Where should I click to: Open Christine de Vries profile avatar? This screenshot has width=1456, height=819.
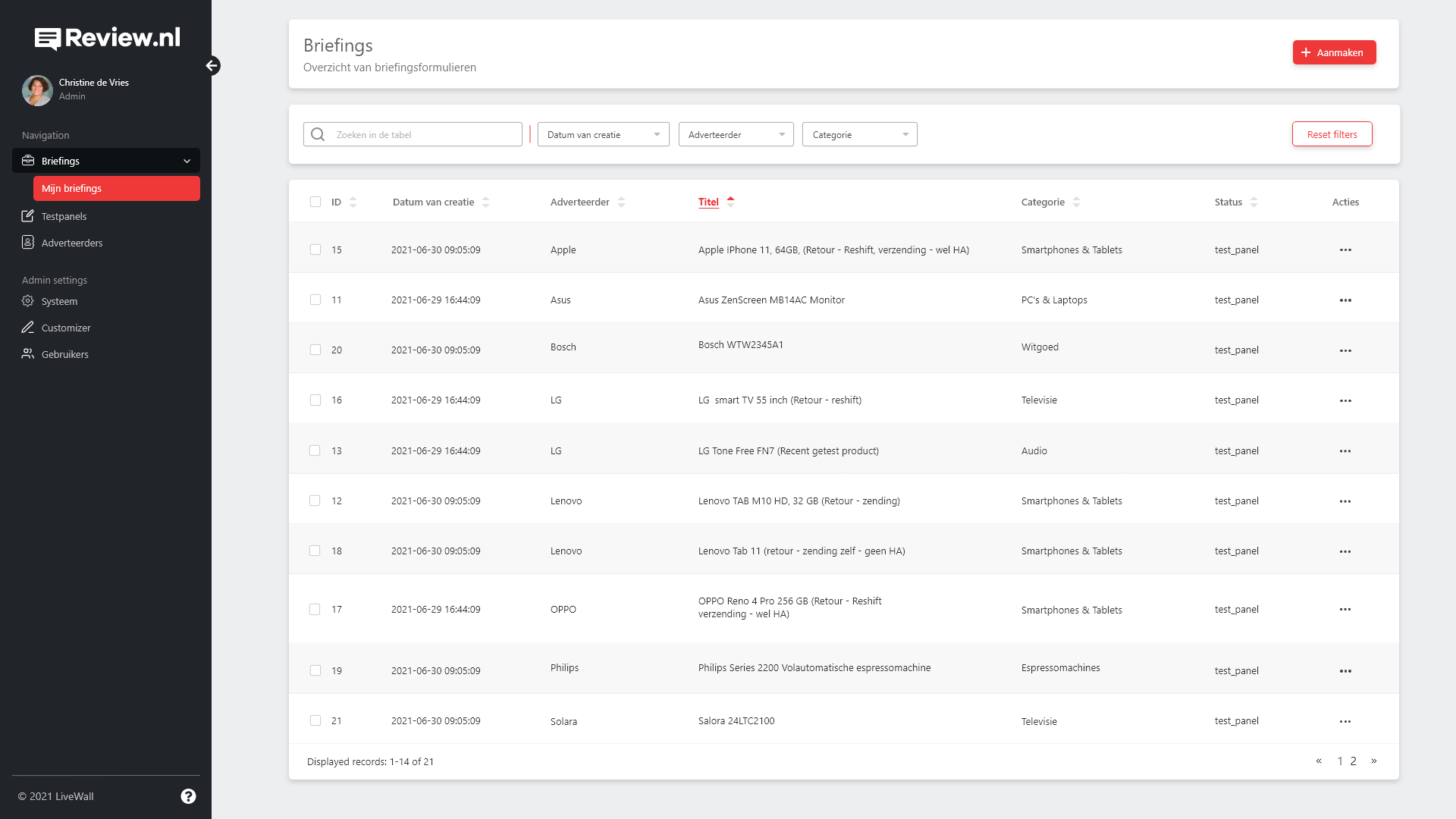37,90
